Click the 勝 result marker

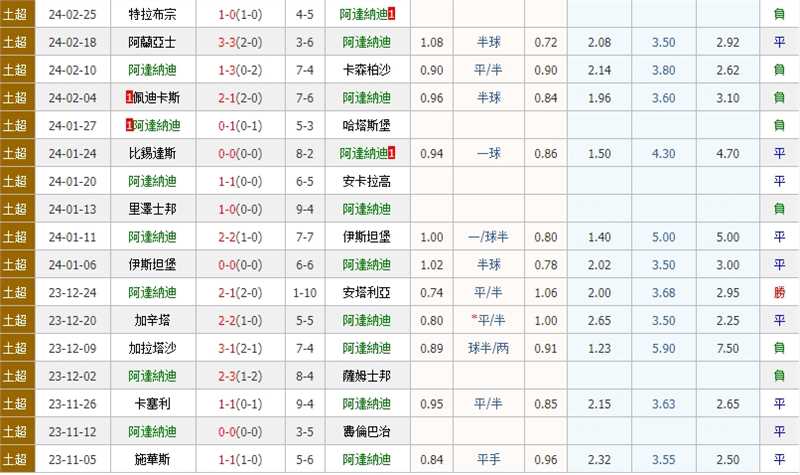coord(779,292)
